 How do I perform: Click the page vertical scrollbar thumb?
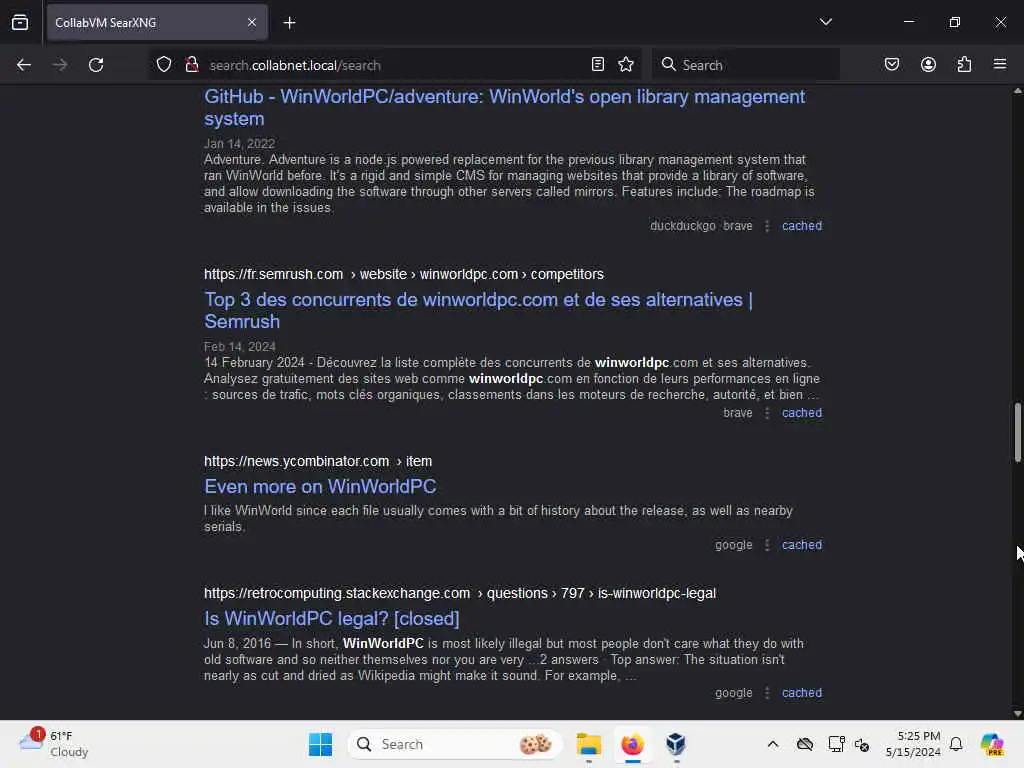pyautogui.click(x=1017, y=432)
